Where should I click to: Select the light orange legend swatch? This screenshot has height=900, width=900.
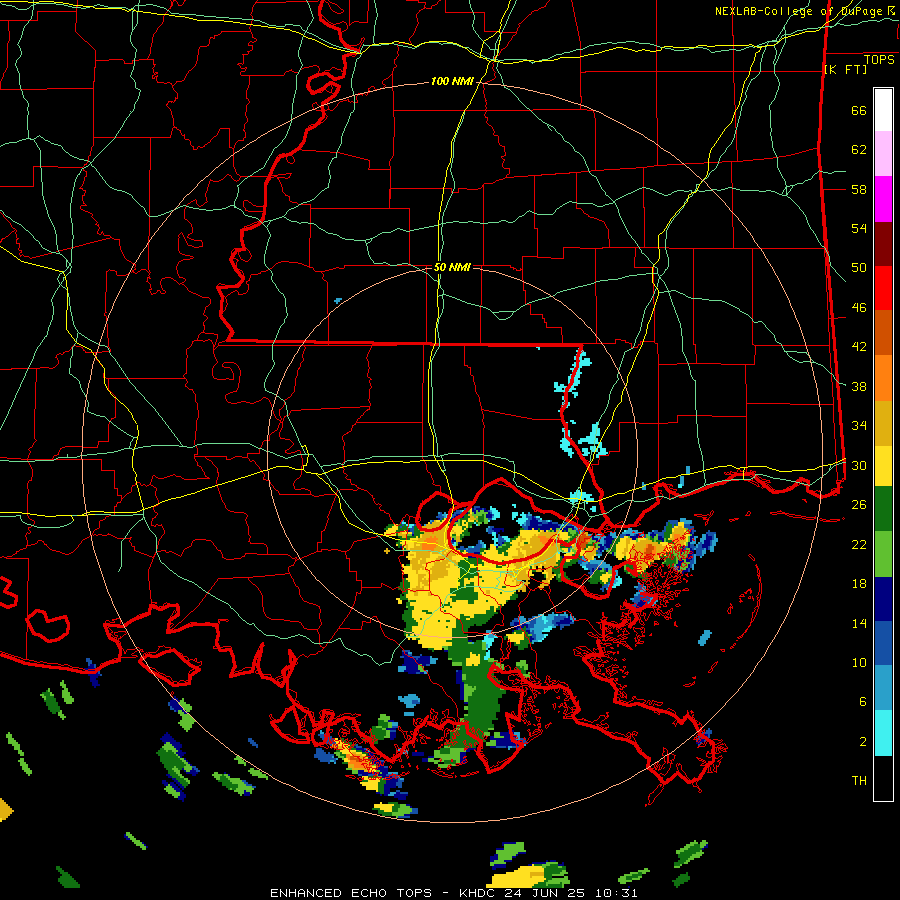click(x=883, y=378)
